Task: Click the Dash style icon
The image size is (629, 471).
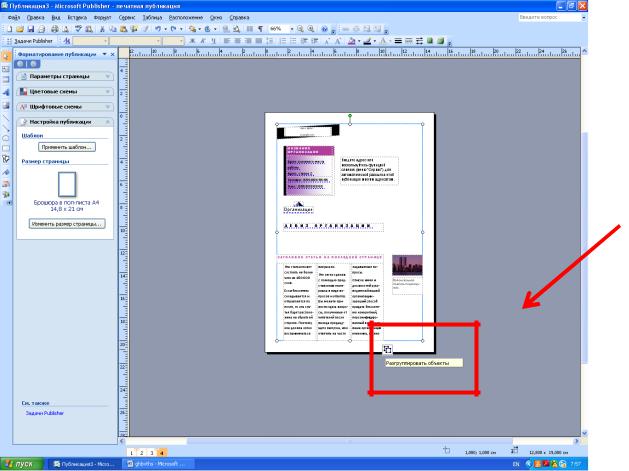Action: click(x=409, y=41)
